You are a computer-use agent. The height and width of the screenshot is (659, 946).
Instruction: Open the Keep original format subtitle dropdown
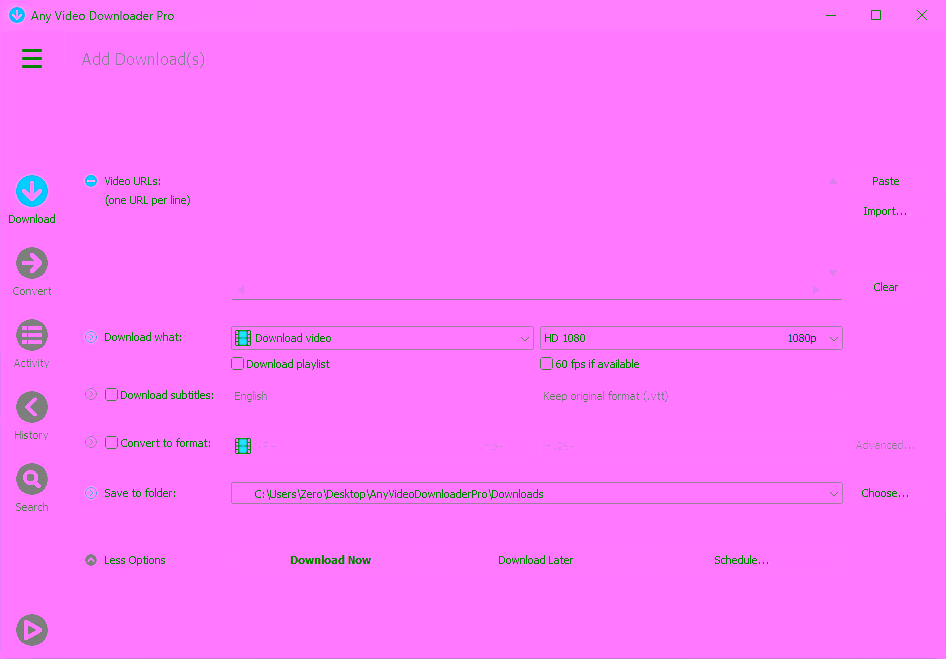pos(691,396)
